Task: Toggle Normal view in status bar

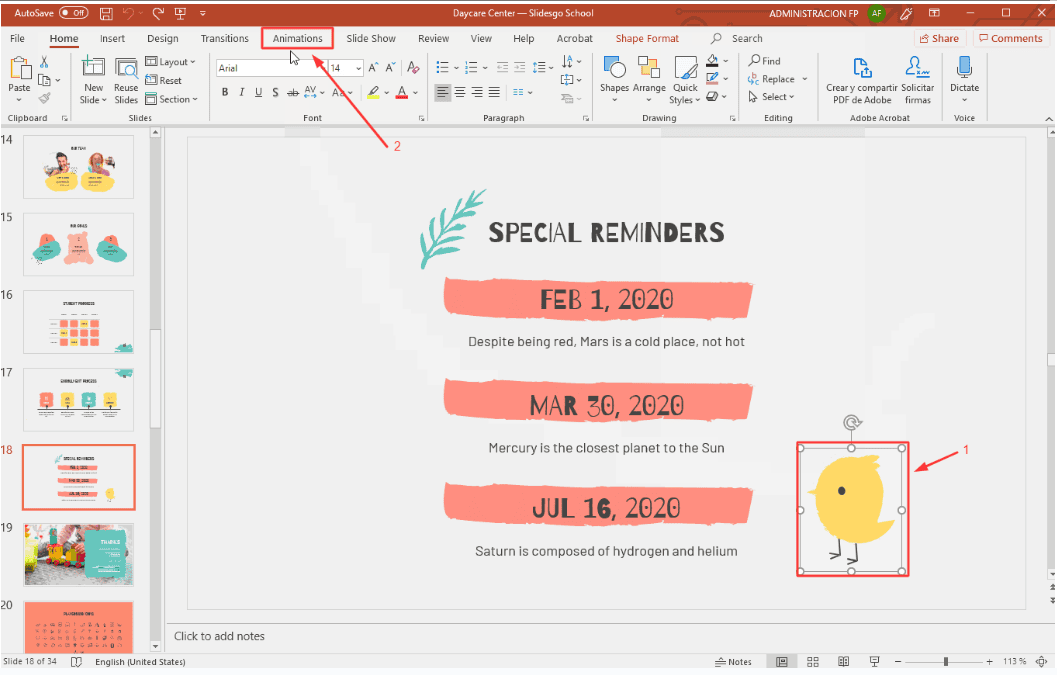Action: 782,662
